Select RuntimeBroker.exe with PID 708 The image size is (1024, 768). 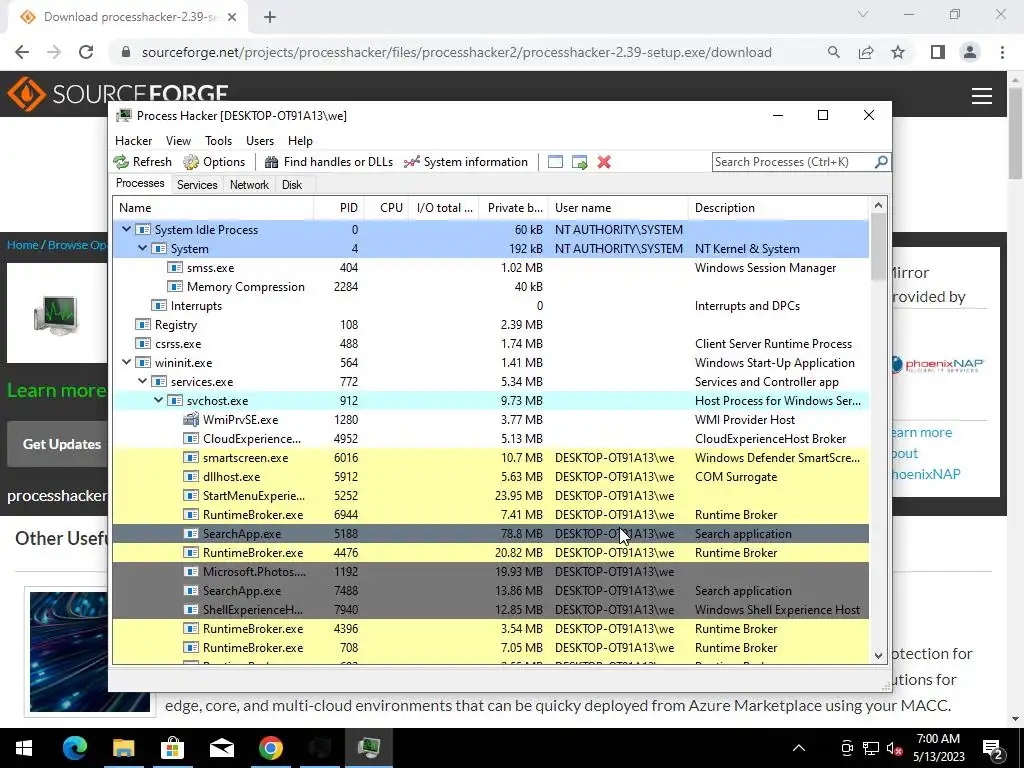click(x=490, y=648)
